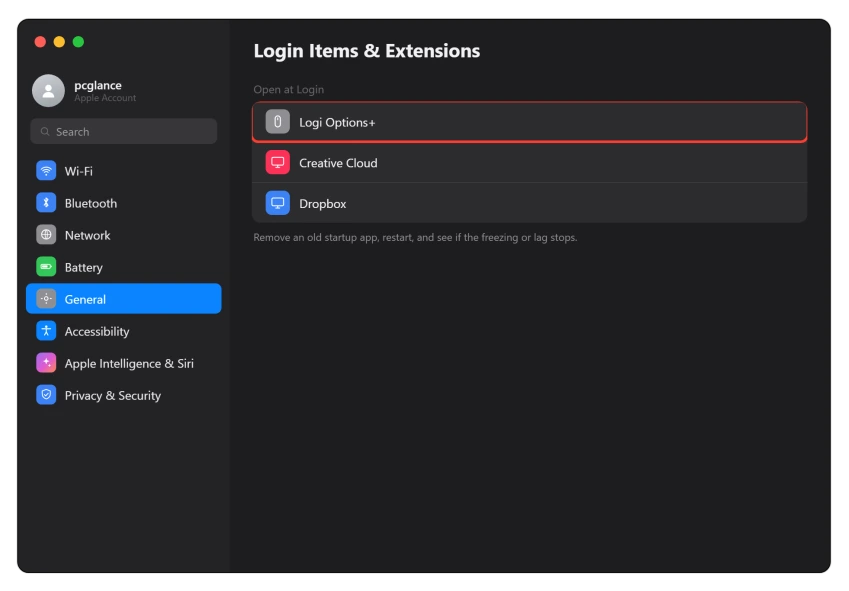Open Privacy & Security settings
The width and height of the screenshot is (849, 591).
click(x=123, y=395)
